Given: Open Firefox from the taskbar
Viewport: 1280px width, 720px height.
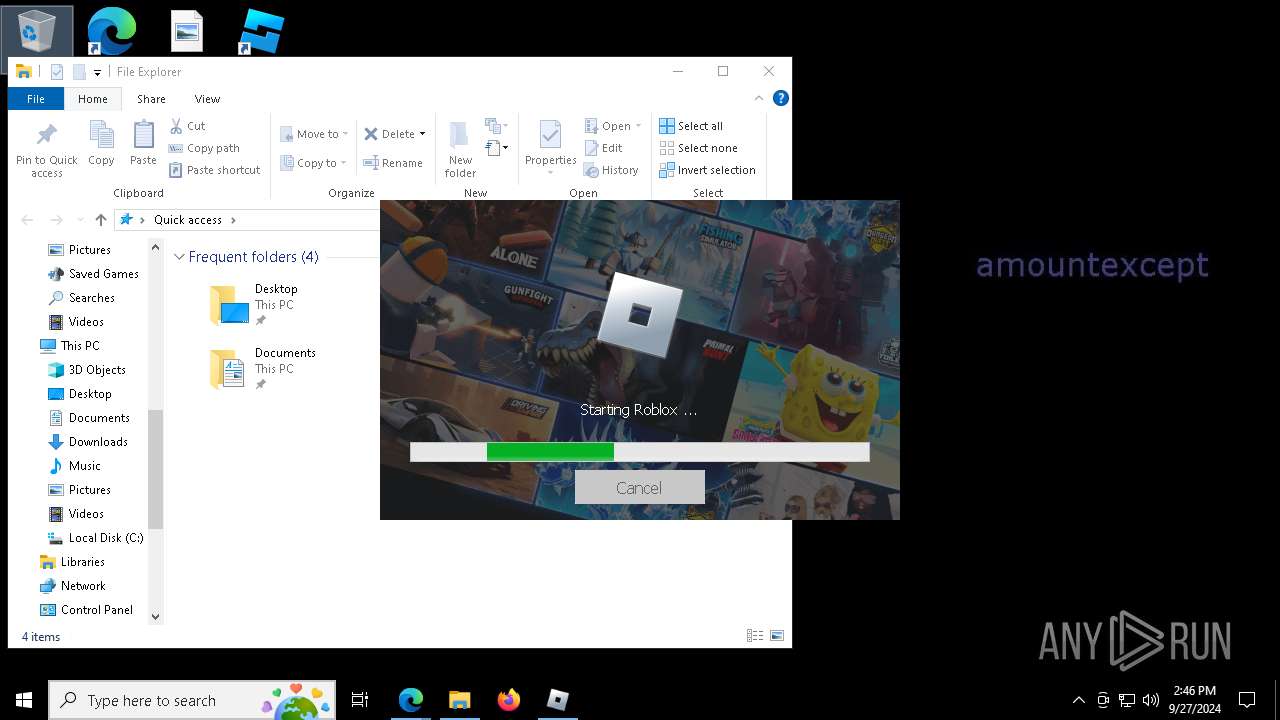Looking at the screenshot, I should pos(508,700).
